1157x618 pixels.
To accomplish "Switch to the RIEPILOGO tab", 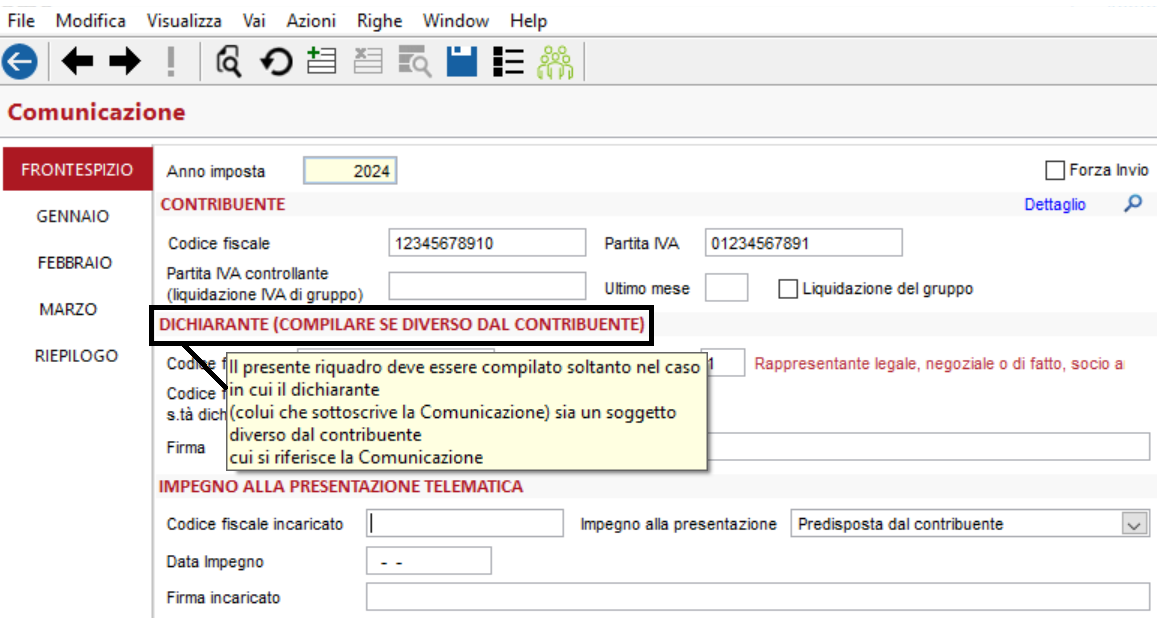I will [76, 355].
